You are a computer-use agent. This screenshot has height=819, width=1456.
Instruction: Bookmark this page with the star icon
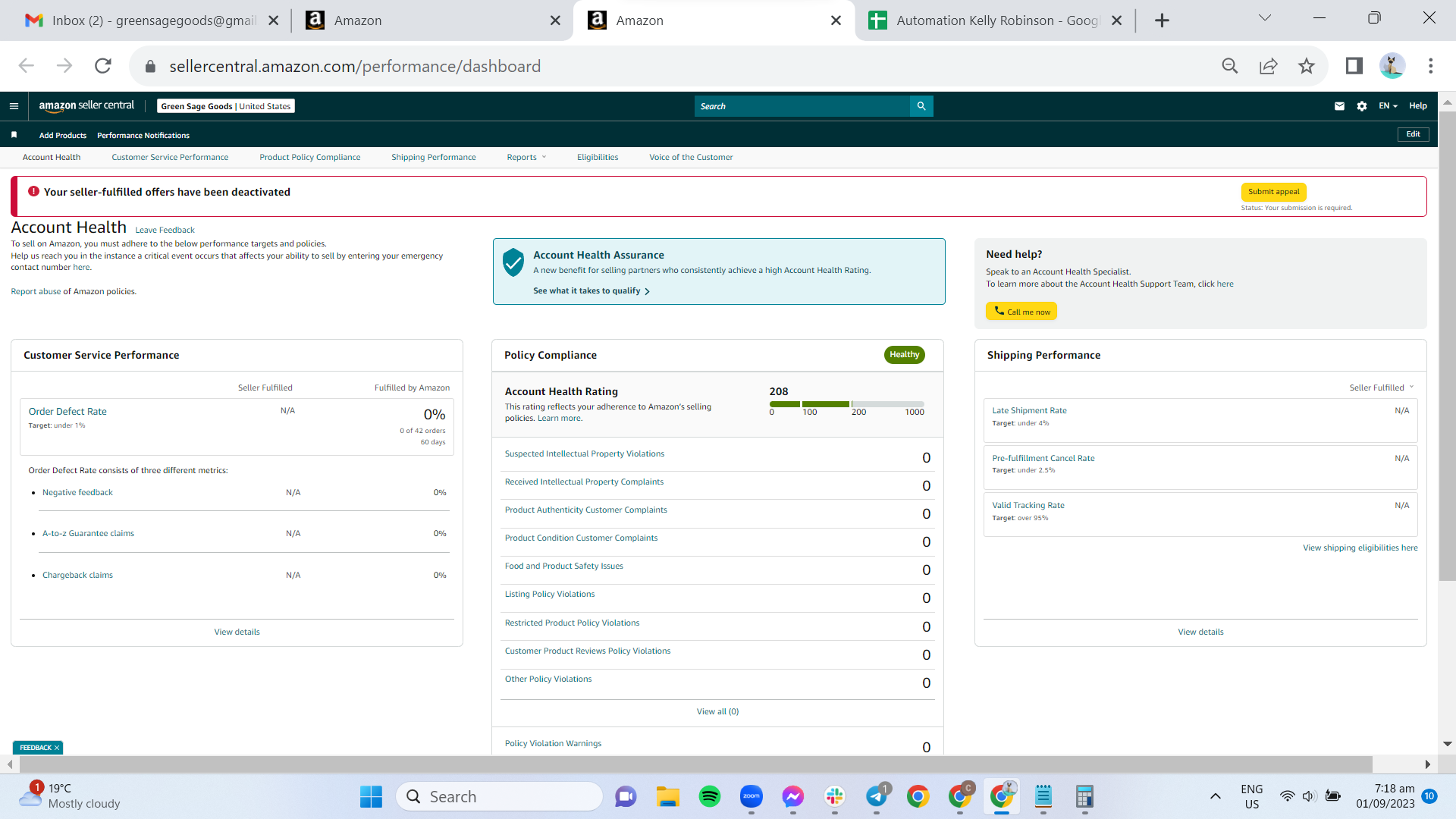[1307, 66]
